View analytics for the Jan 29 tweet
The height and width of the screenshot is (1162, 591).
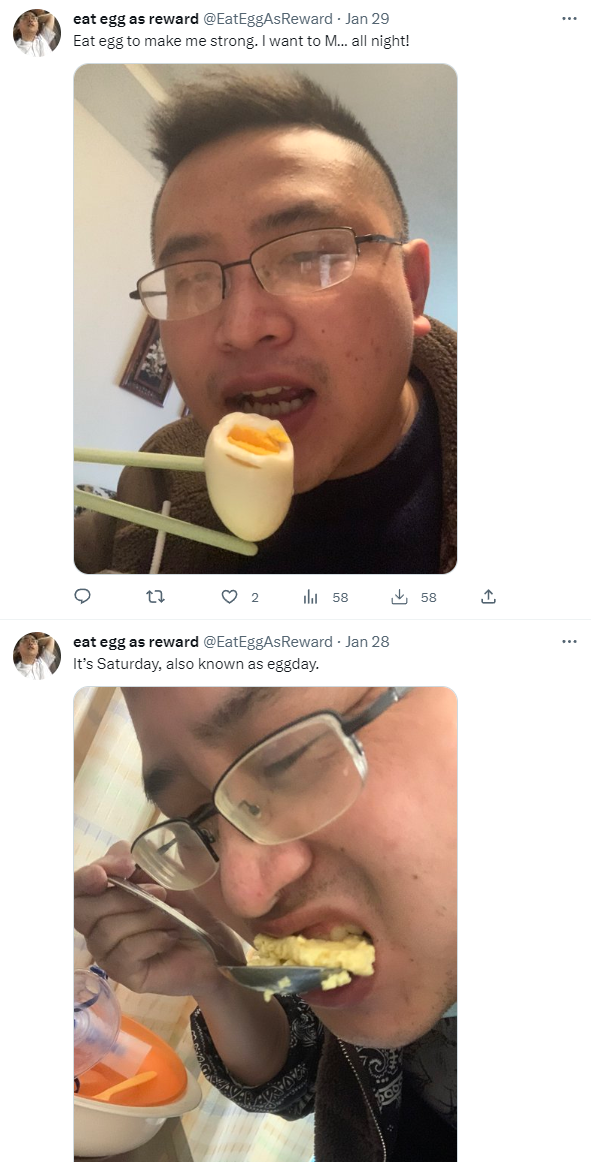tap(325, 597)
